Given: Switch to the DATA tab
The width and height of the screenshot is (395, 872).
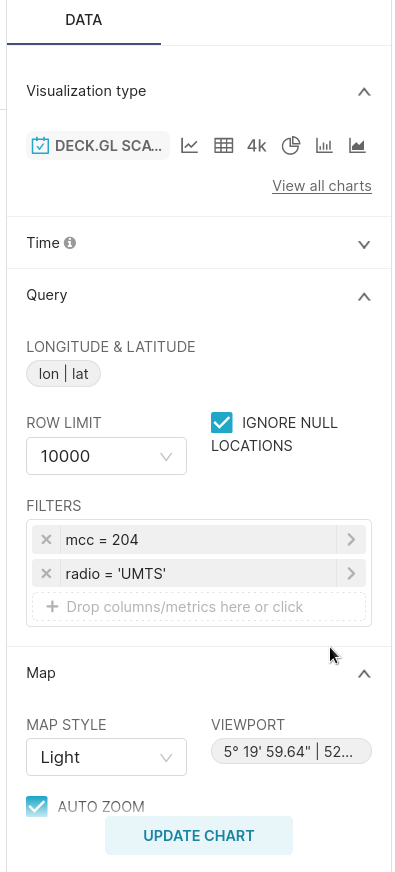Looking at the screenshot, I should pyautogui.click(x=83, y=20).
